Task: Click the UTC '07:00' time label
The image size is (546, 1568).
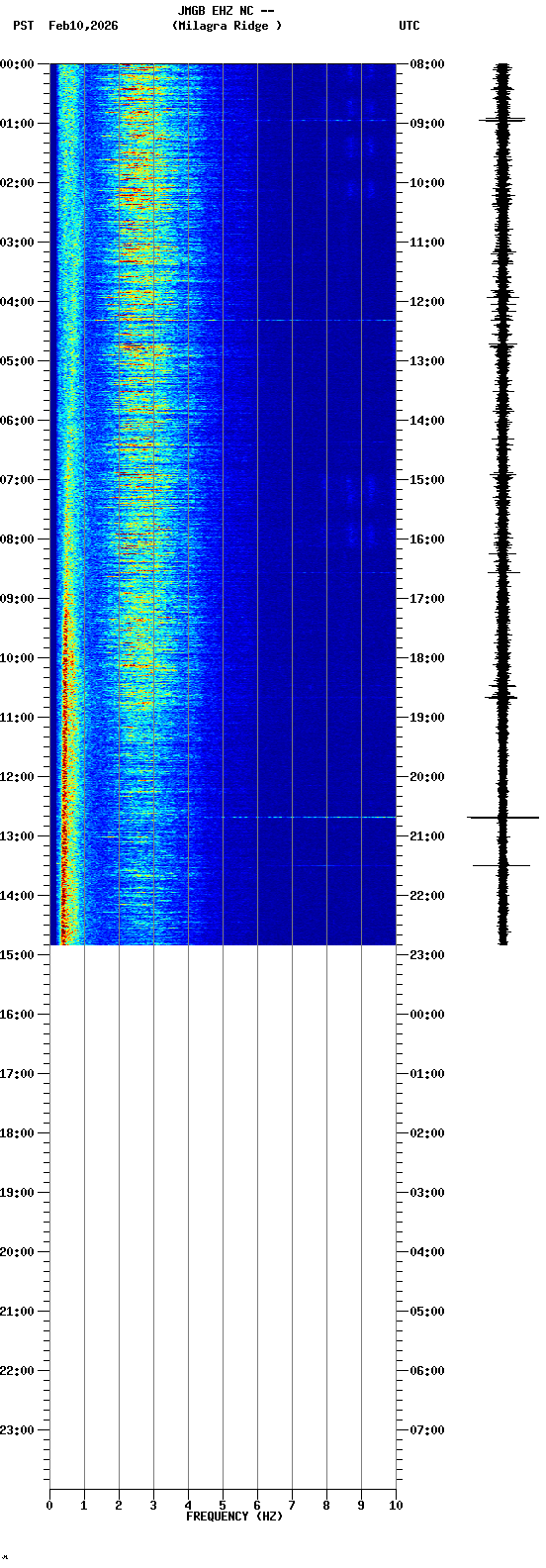Action: 427,1430
